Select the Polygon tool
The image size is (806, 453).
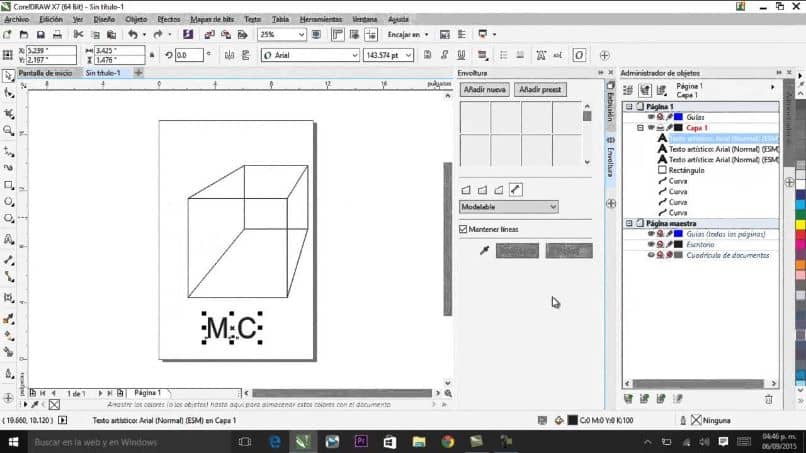[8, 219]
